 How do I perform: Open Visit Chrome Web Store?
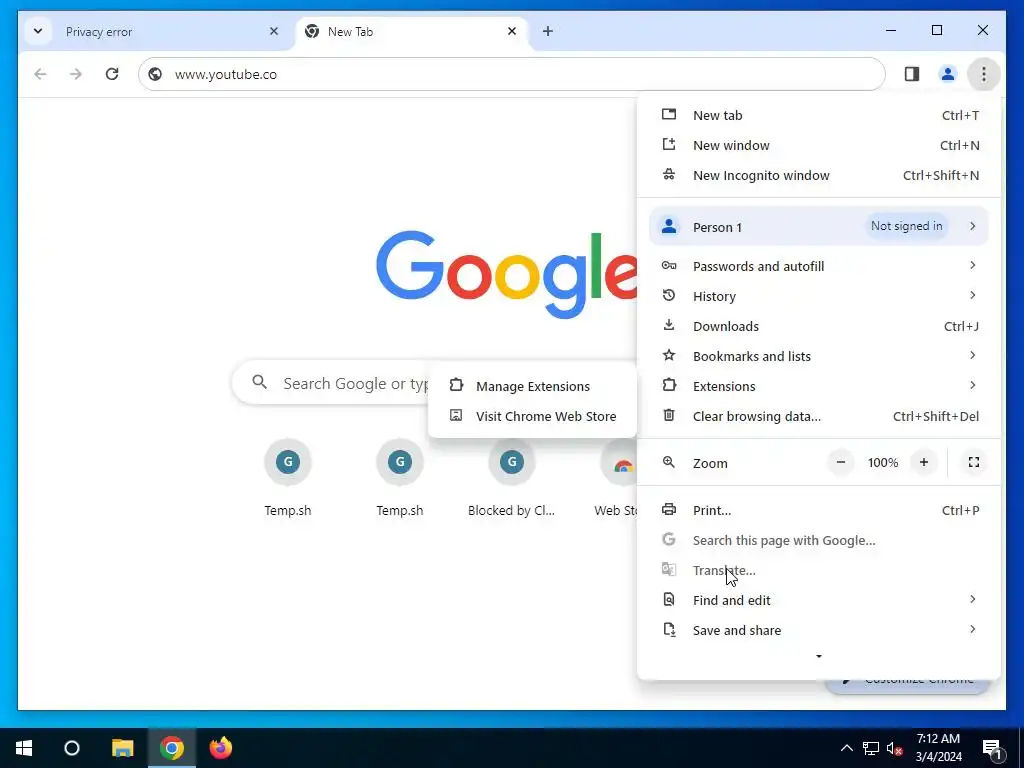[532, 416]
